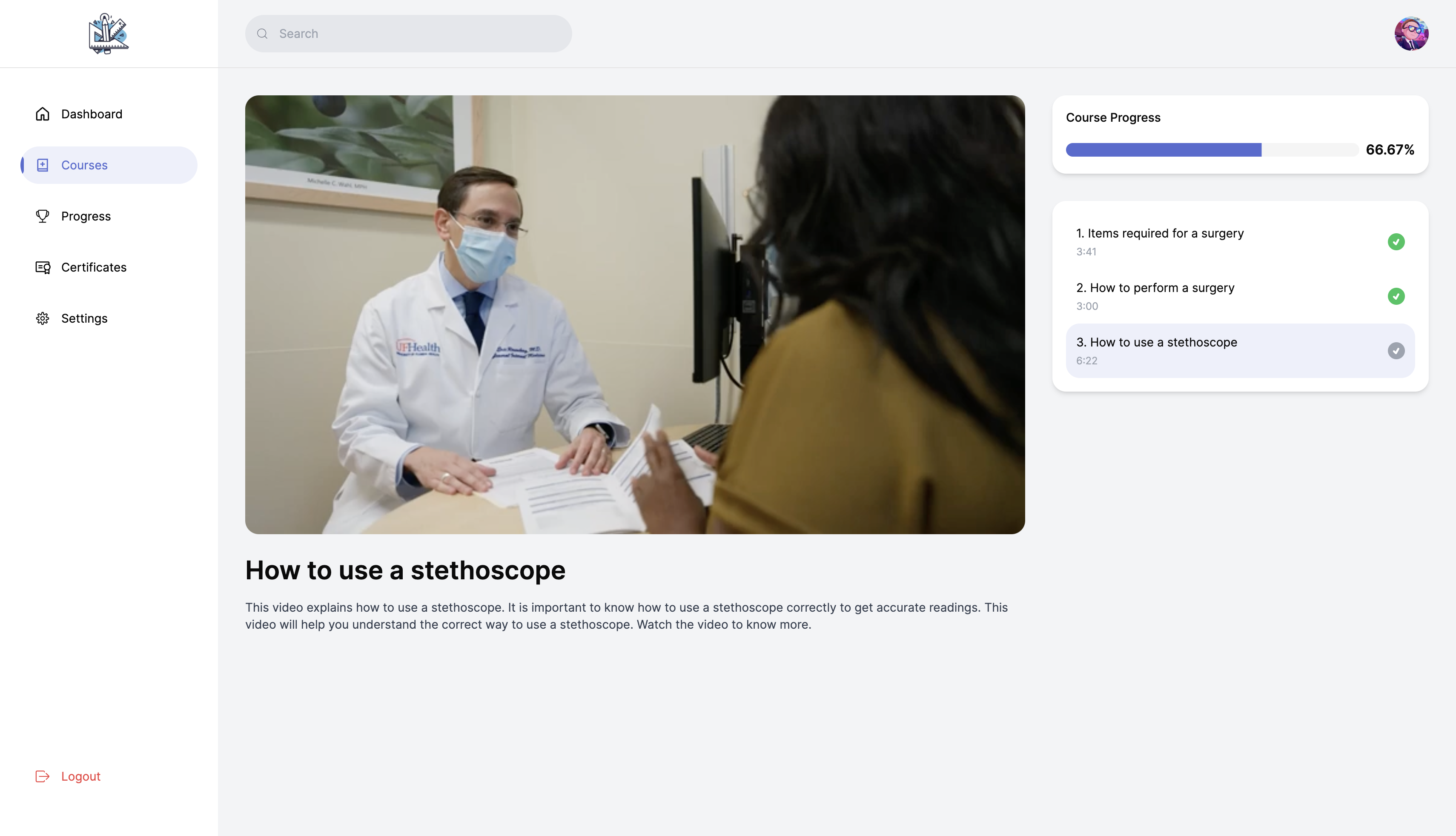Viewport: 1456px width, 836px height.
Task: Play the stethoscope lesson video
Action: point(634,315)
